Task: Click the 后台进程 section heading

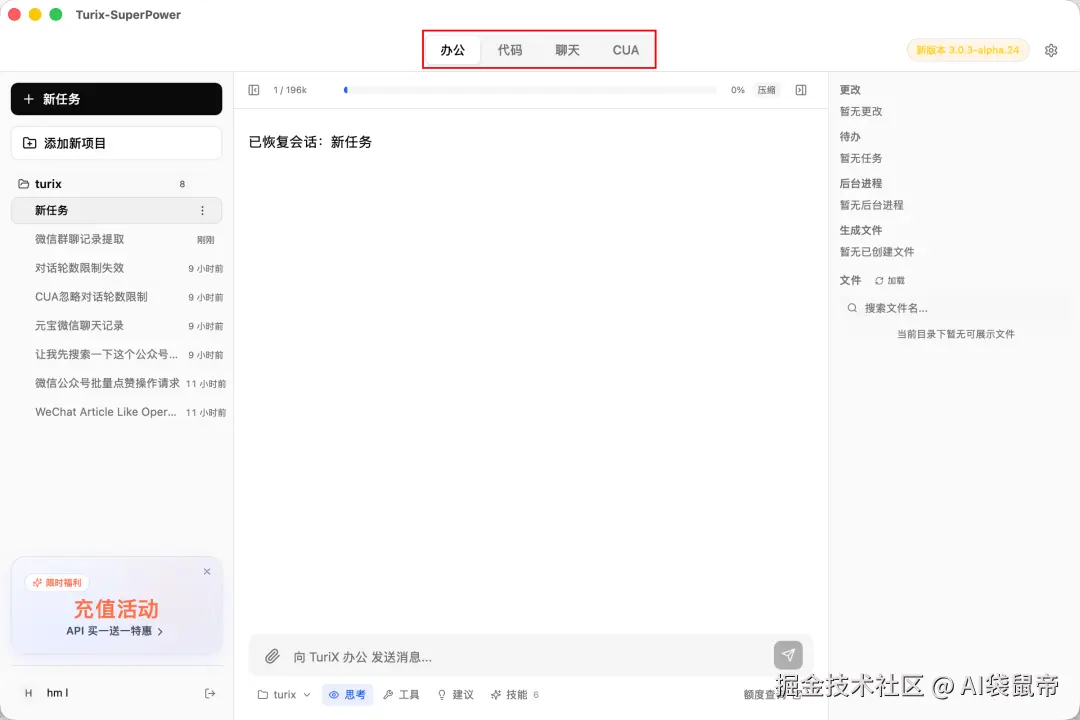Action: [x=860, y=183]
